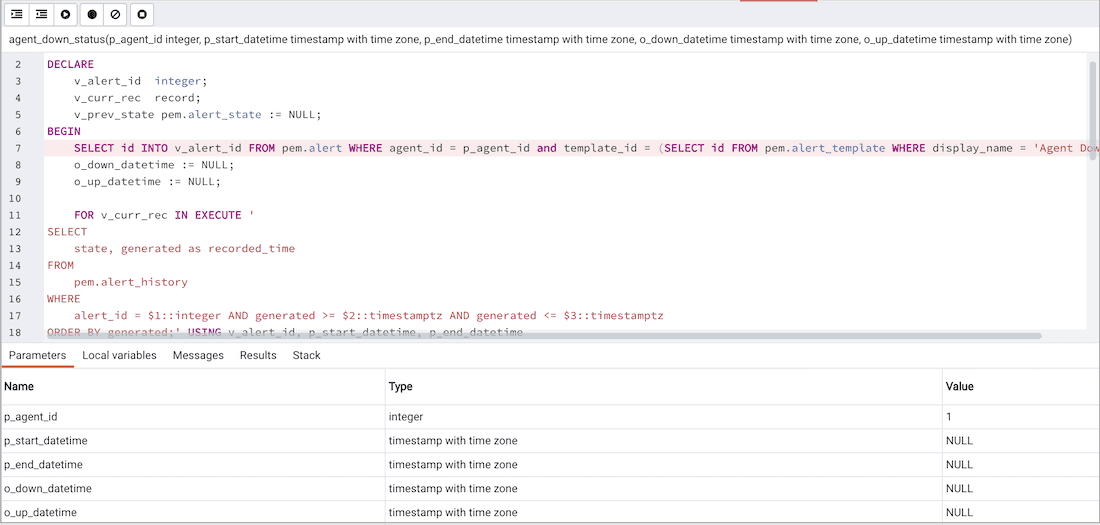Clear all breakpoints with the toolbar icon
Screen dimensions: 1100x525
116,14
